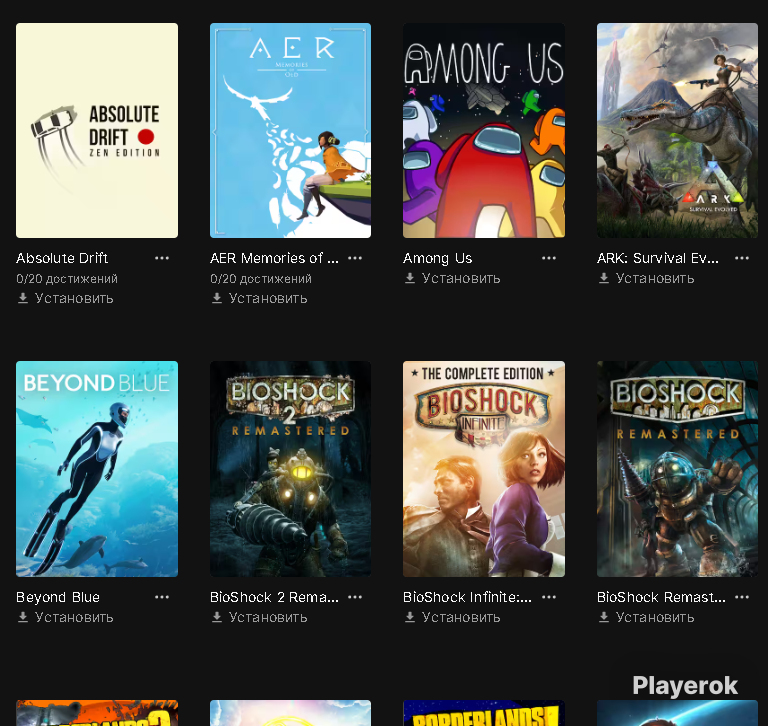Install BioShock Infinite Complete Edition
Image resolution: width=768 pixels, height=726 pixels.
tap(452, 617)
